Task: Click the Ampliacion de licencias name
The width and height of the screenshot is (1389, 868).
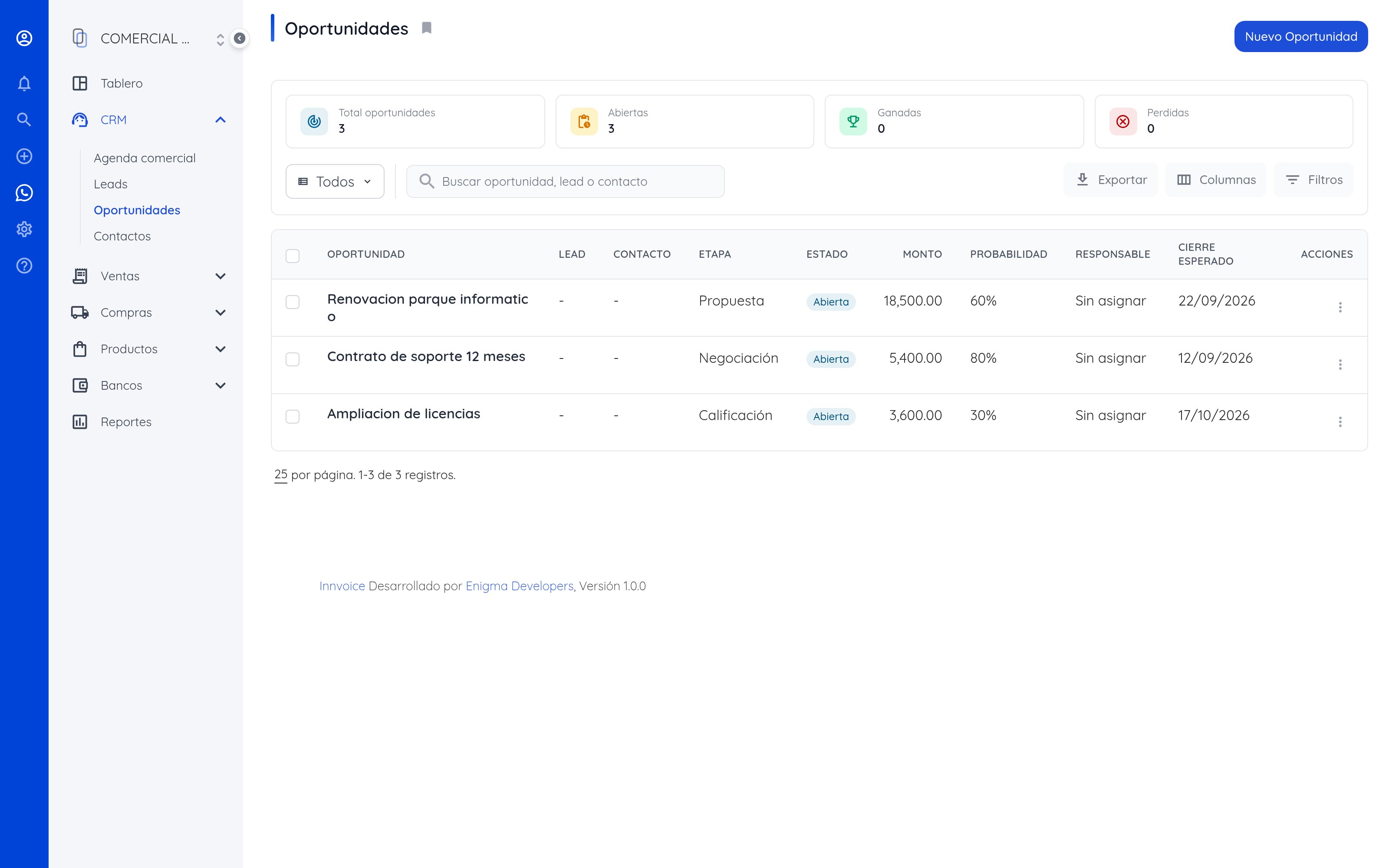Action: [x=404, y=414]
